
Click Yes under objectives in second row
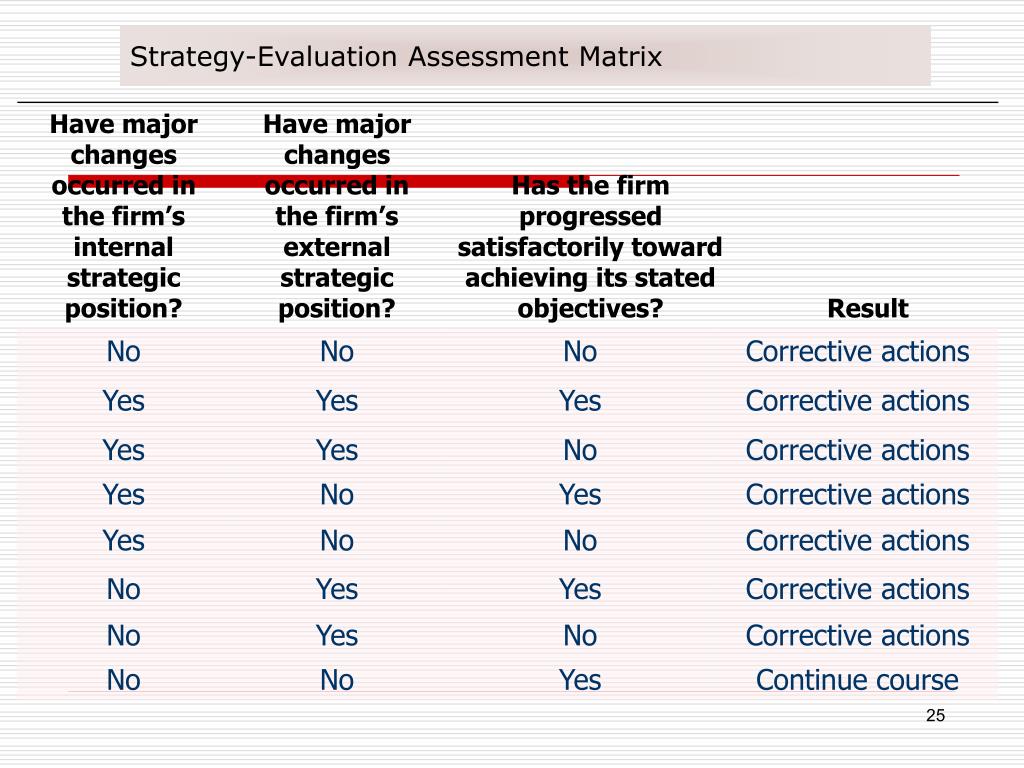click(580, 400)
